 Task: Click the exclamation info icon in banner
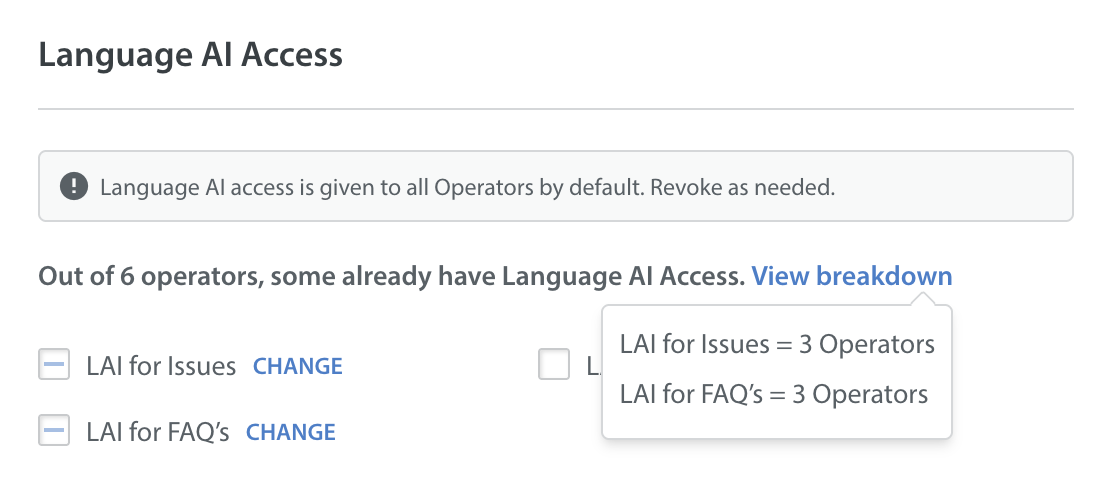pos(74,188)
